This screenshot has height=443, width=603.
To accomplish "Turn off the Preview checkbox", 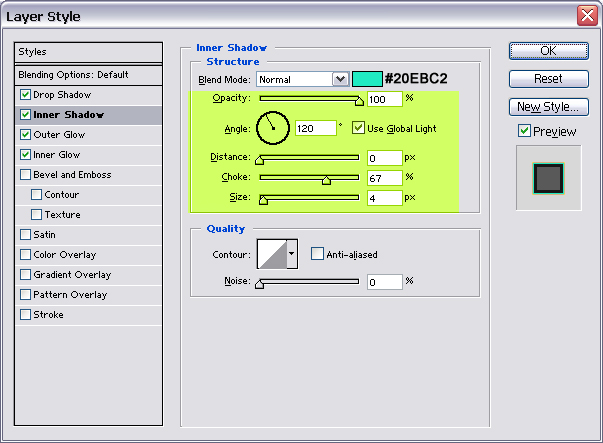I will coord(524,131).
